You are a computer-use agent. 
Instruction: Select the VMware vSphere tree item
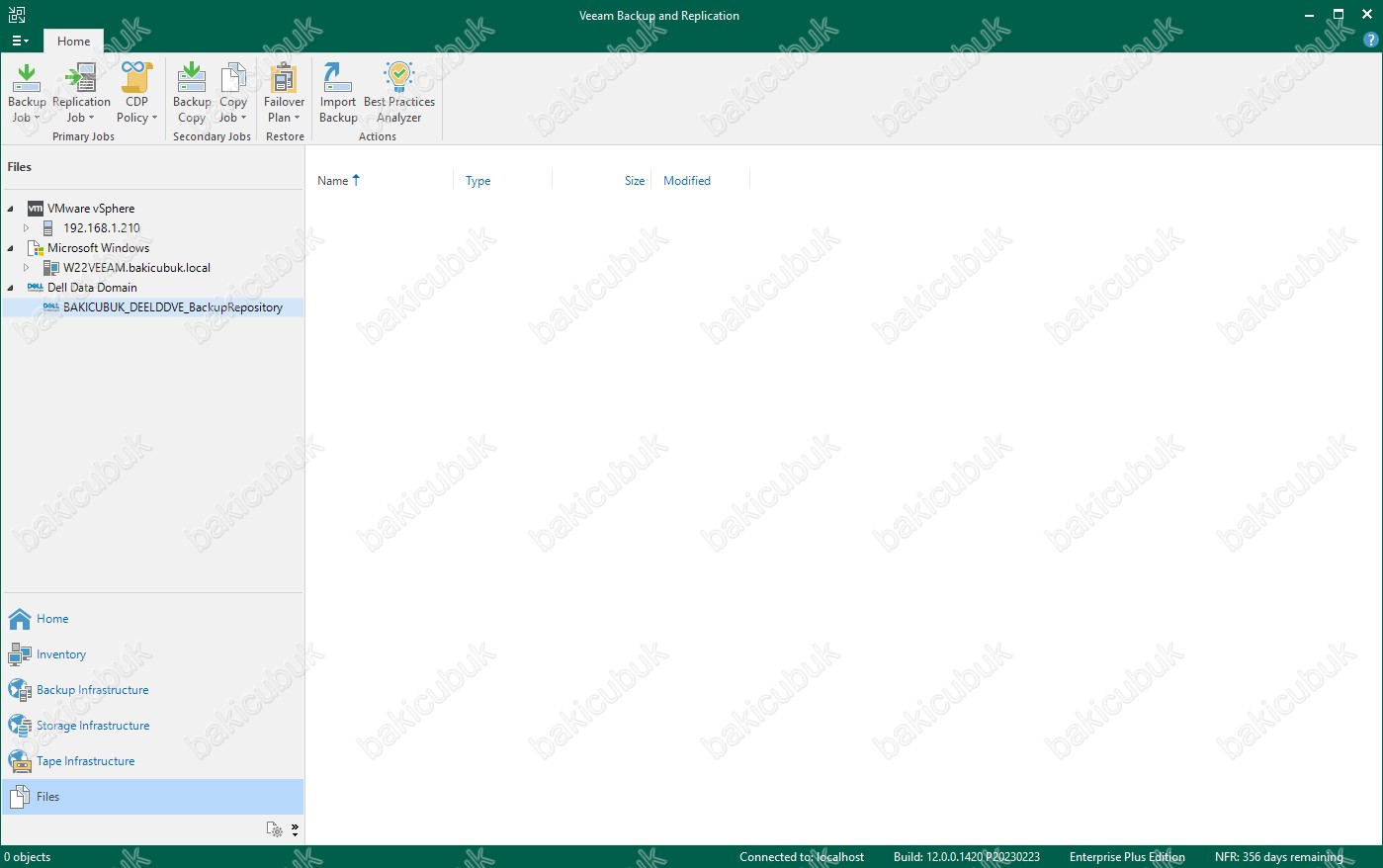(x=91, y=209)
